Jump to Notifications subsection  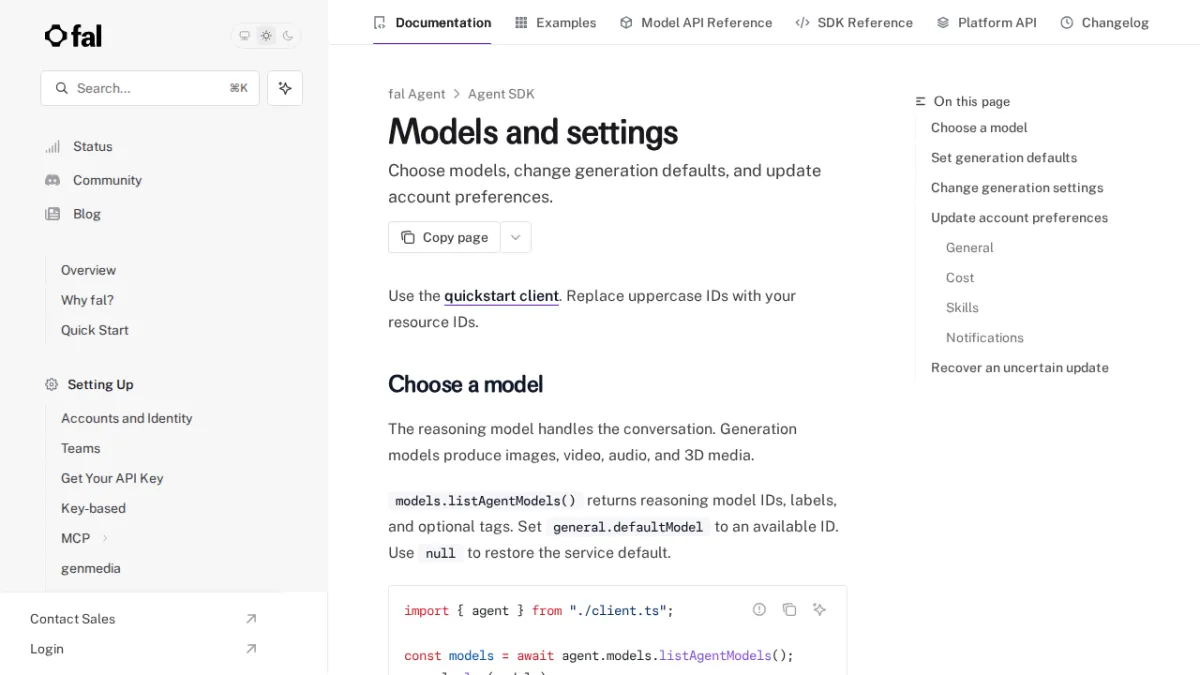pyautogui.click(x=985, y=338)
